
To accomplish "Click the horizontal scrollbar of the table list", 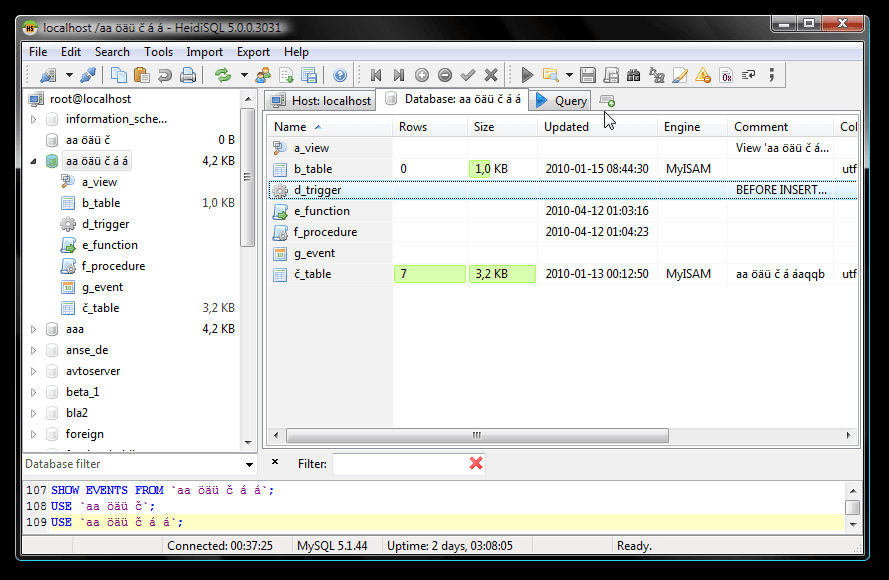I will click(x=477, y=435).
